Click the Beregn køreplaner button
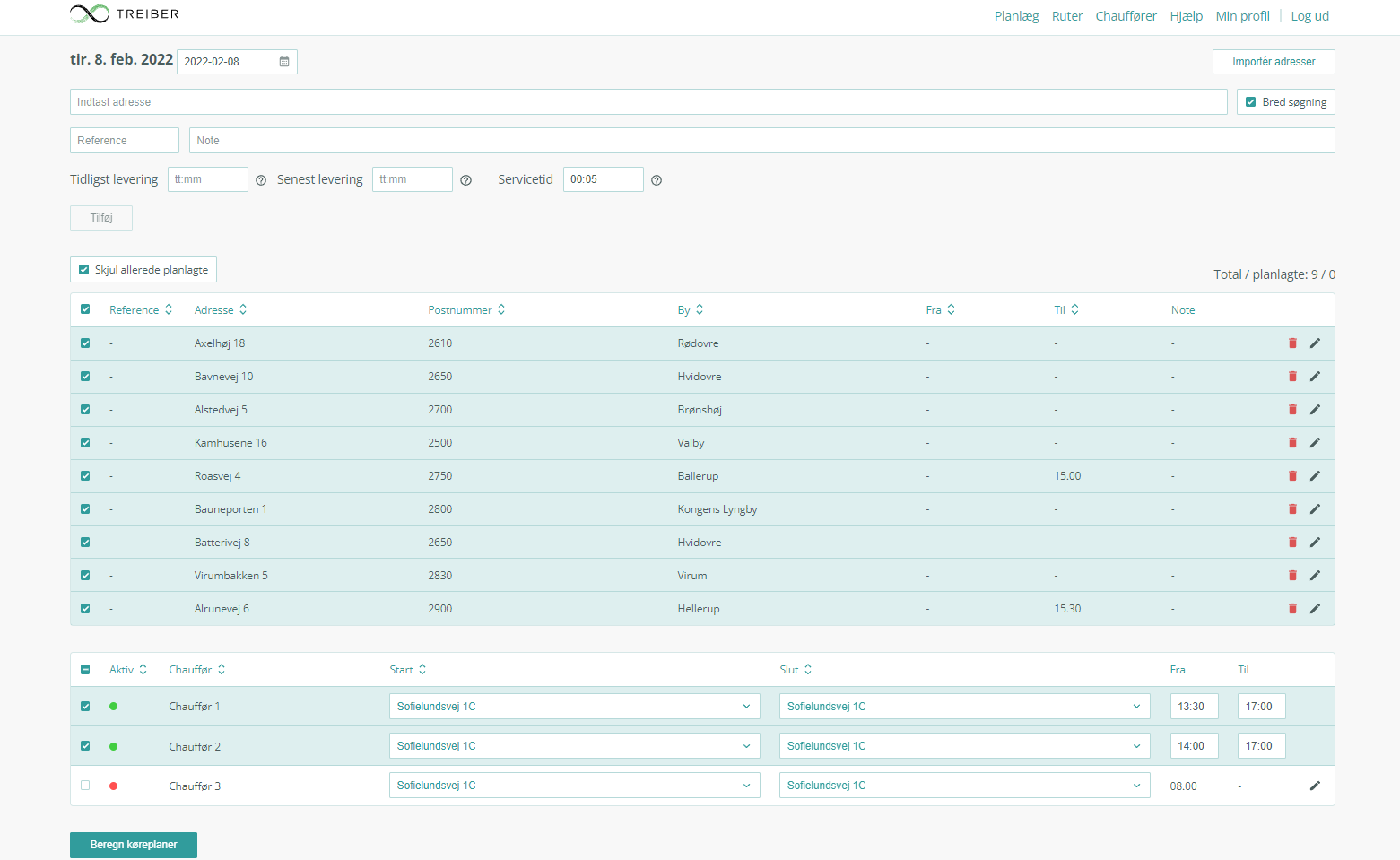 (x=134, y=845)
